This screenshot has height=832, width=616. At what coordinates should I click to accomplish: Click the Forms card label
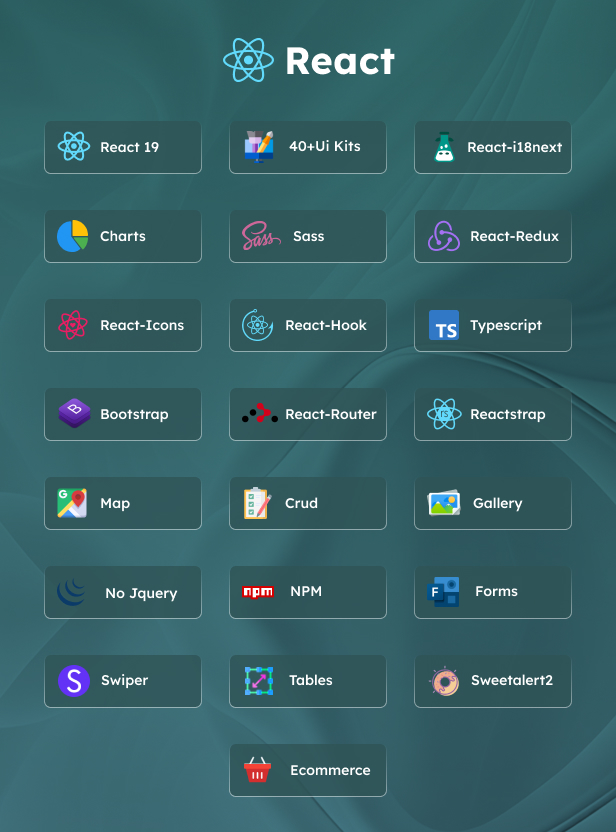[x=496, y=591]
